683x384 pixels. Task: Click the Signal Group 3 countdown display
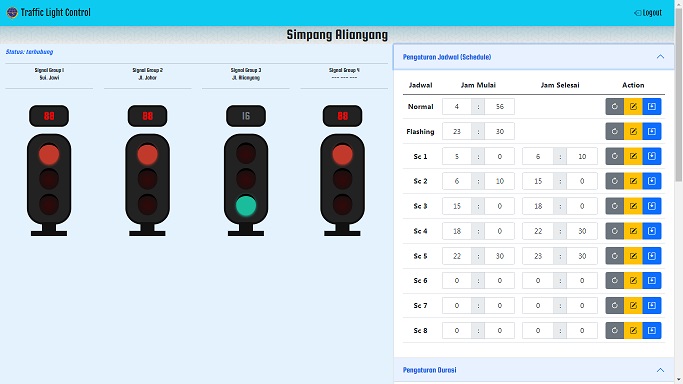[x=246, y=116]
